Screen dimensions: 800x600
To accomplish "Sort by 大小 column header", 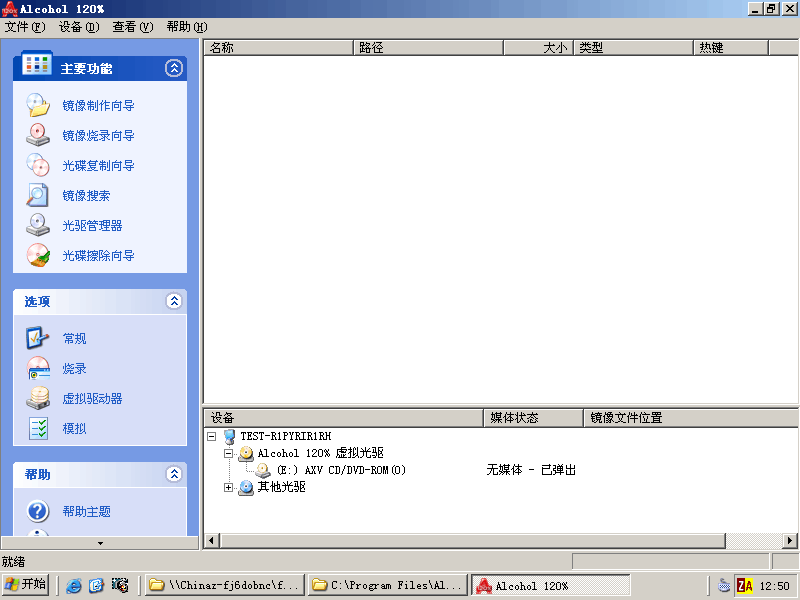I will click(x=539, y=48).
